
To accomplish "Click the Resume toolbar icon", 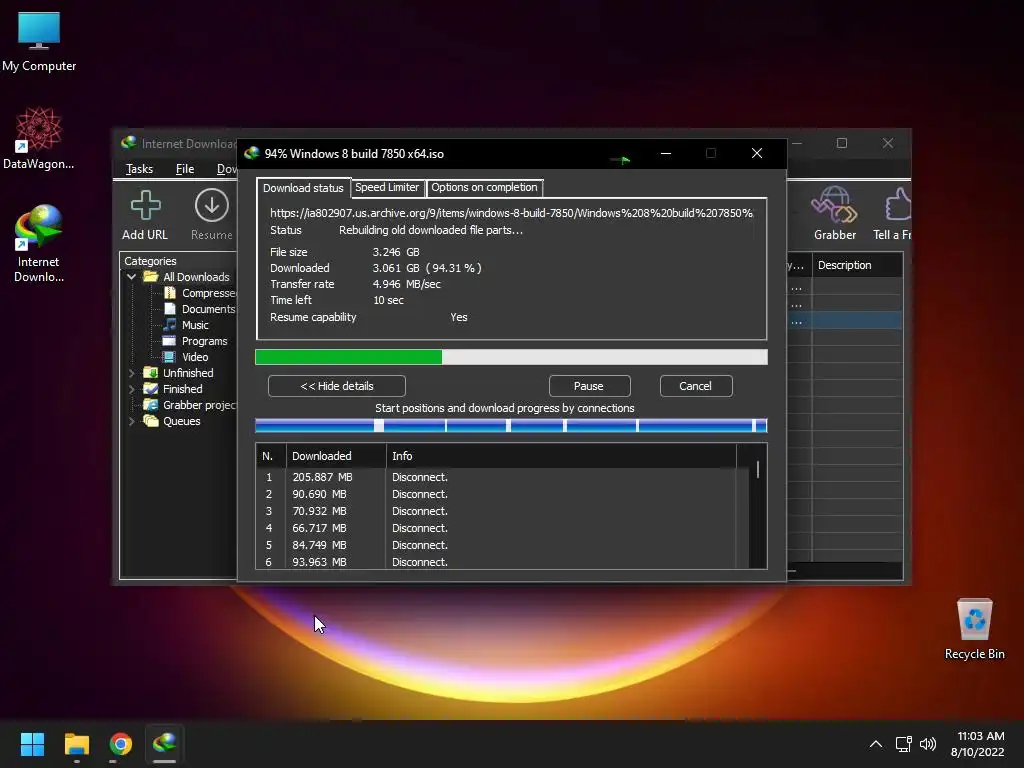I will click(212, 215).
